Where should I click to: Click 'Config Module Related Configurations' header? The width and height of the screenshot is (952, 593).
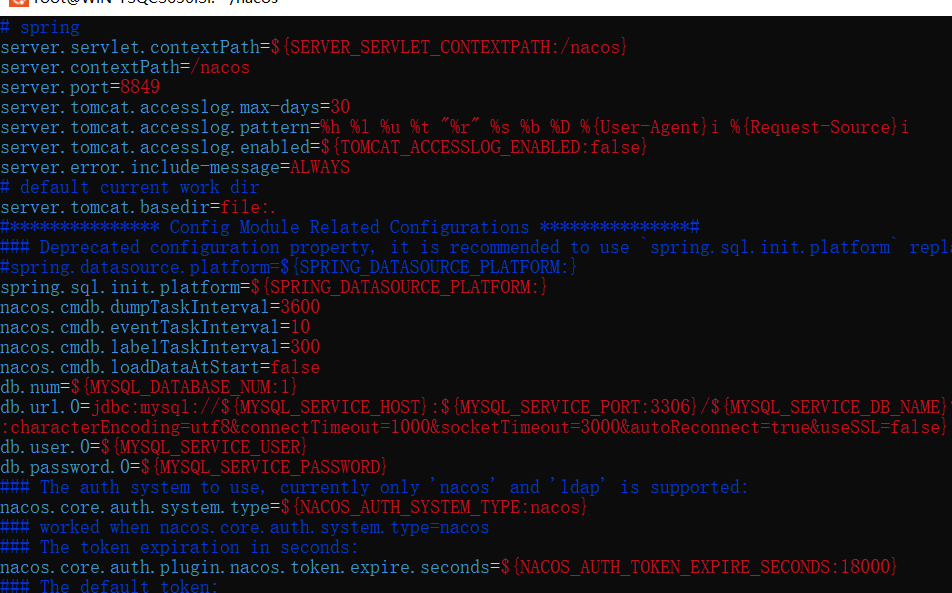(349, 227)
